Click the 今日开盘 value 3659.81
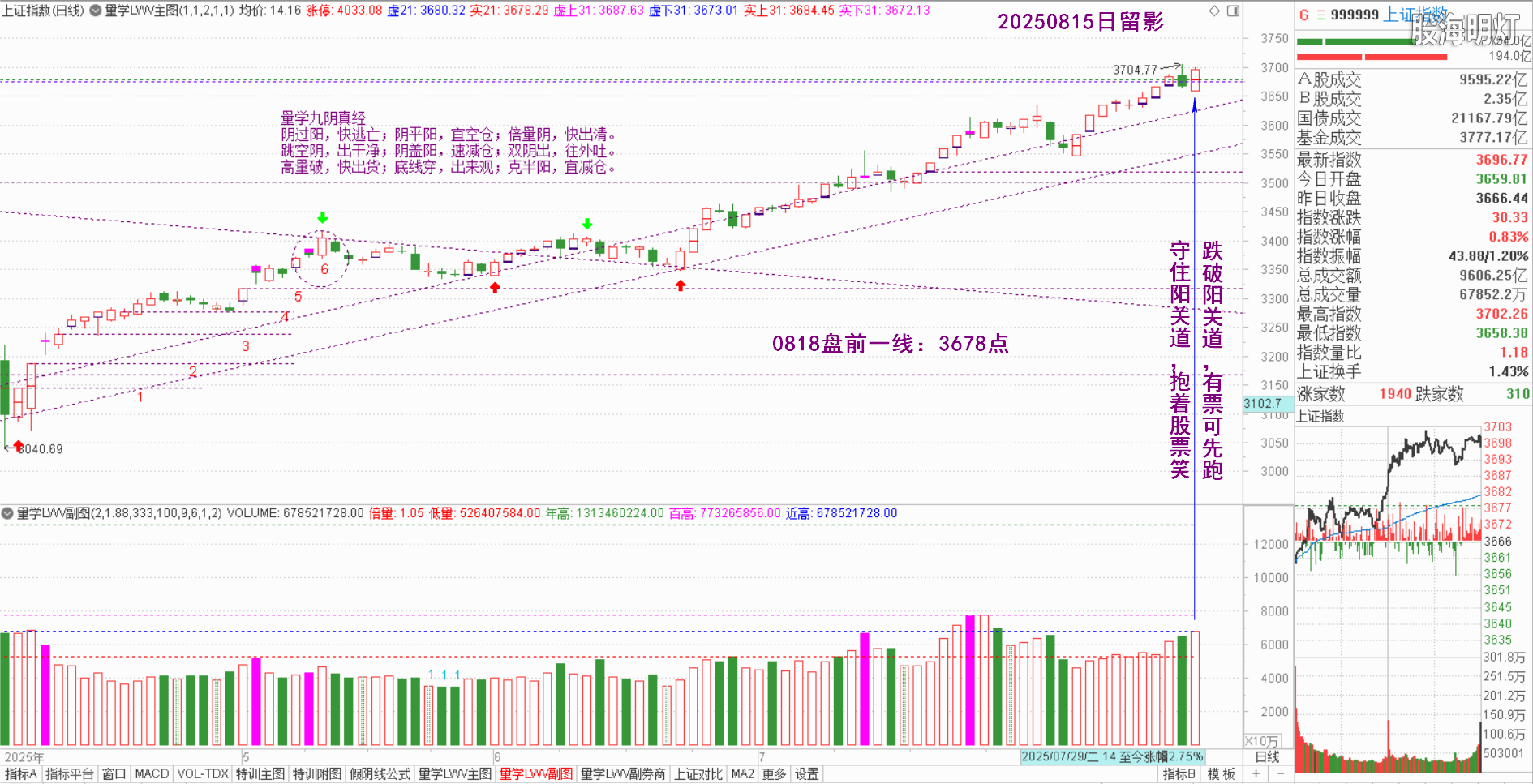The height and width of the screenshot is (784, 1533). tap(1501, 179)
